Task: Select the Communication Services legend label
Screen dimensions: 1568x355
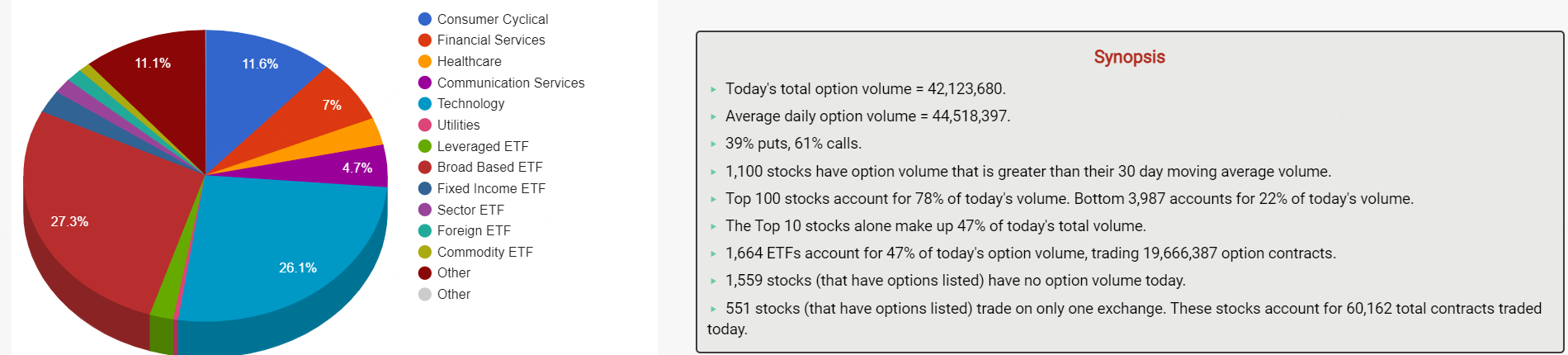Action: coord(511,83)
